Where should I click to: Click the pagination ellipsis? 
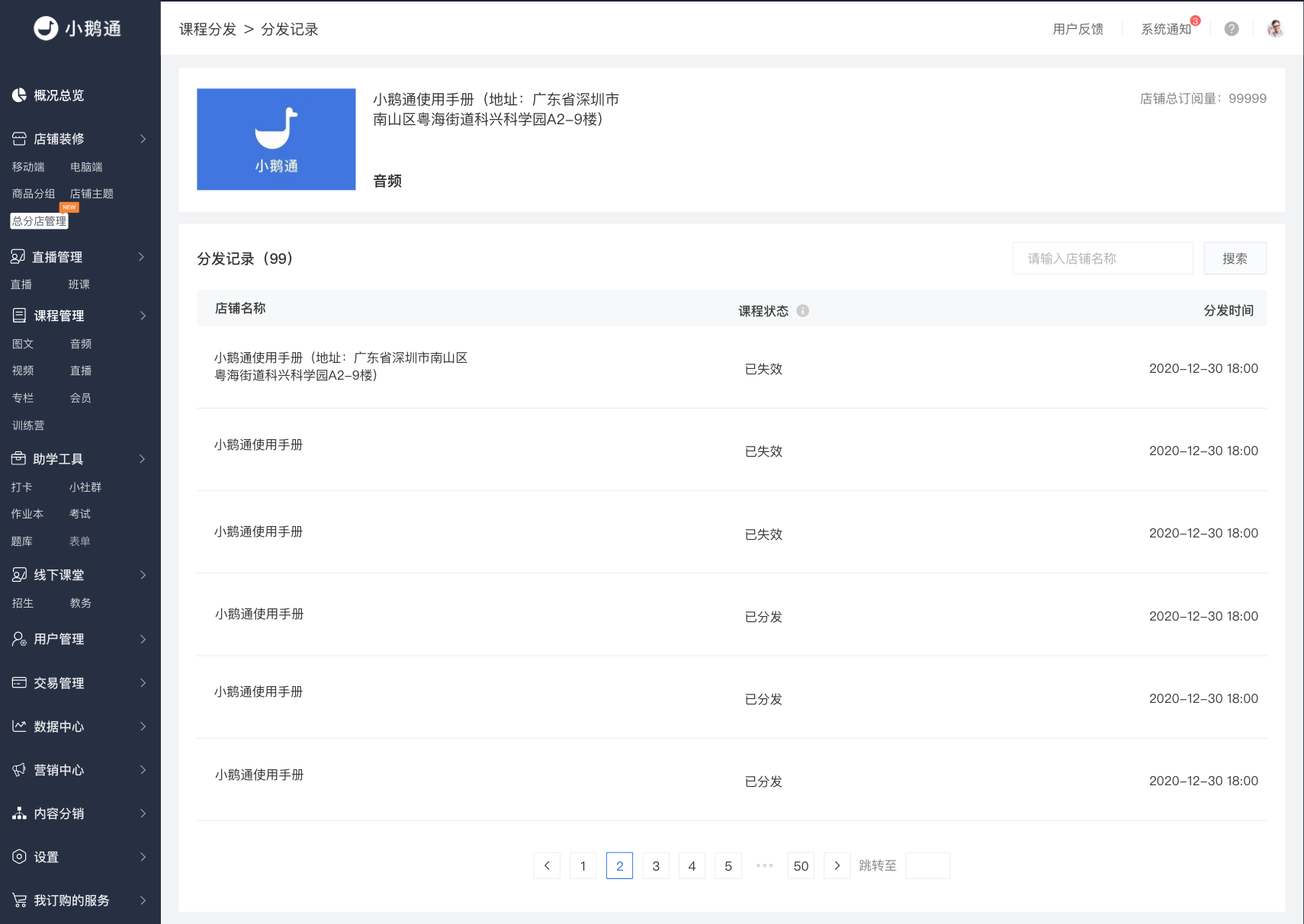pos(764,865)
